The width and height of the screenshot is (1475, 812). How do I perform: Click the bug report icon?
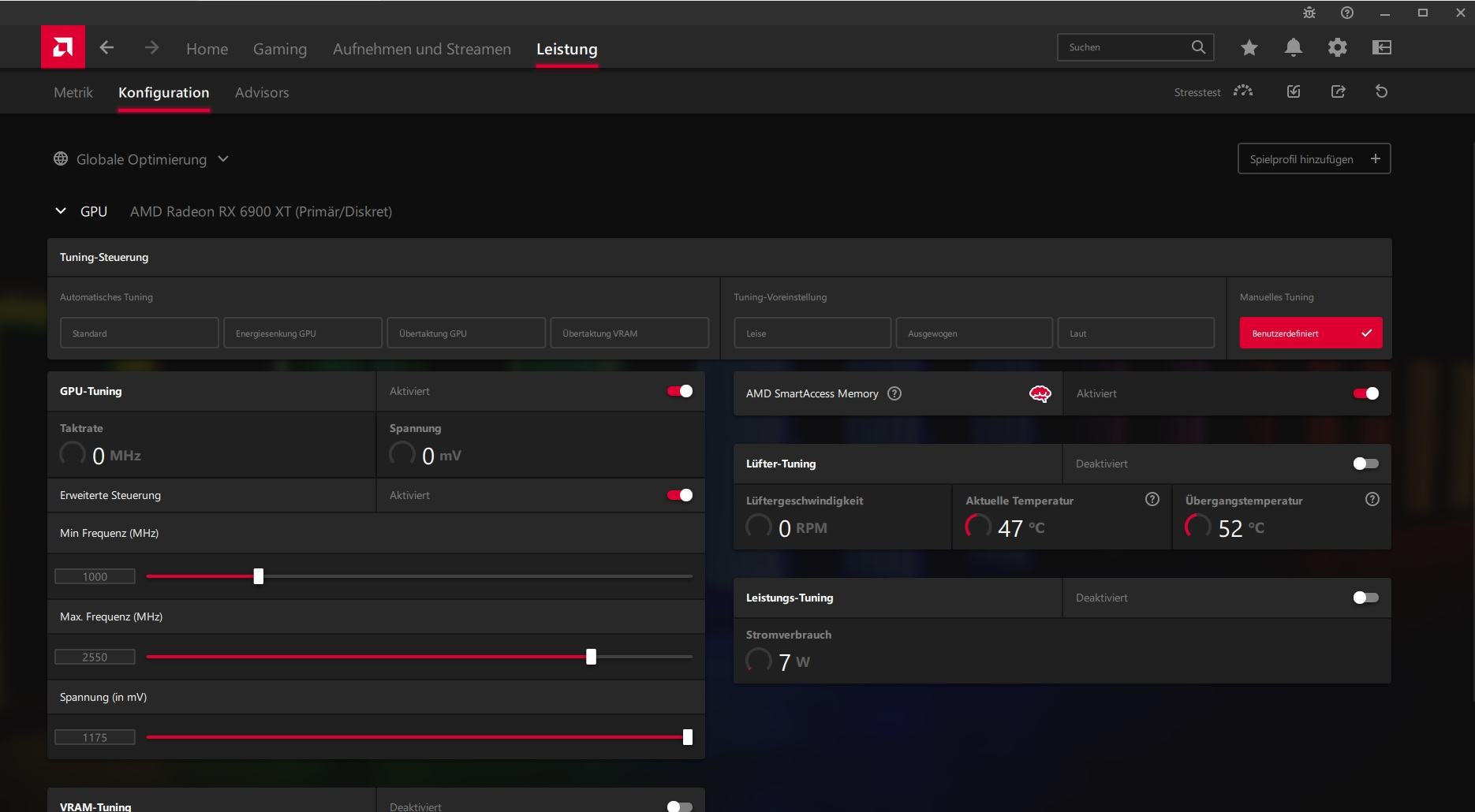1309,13
